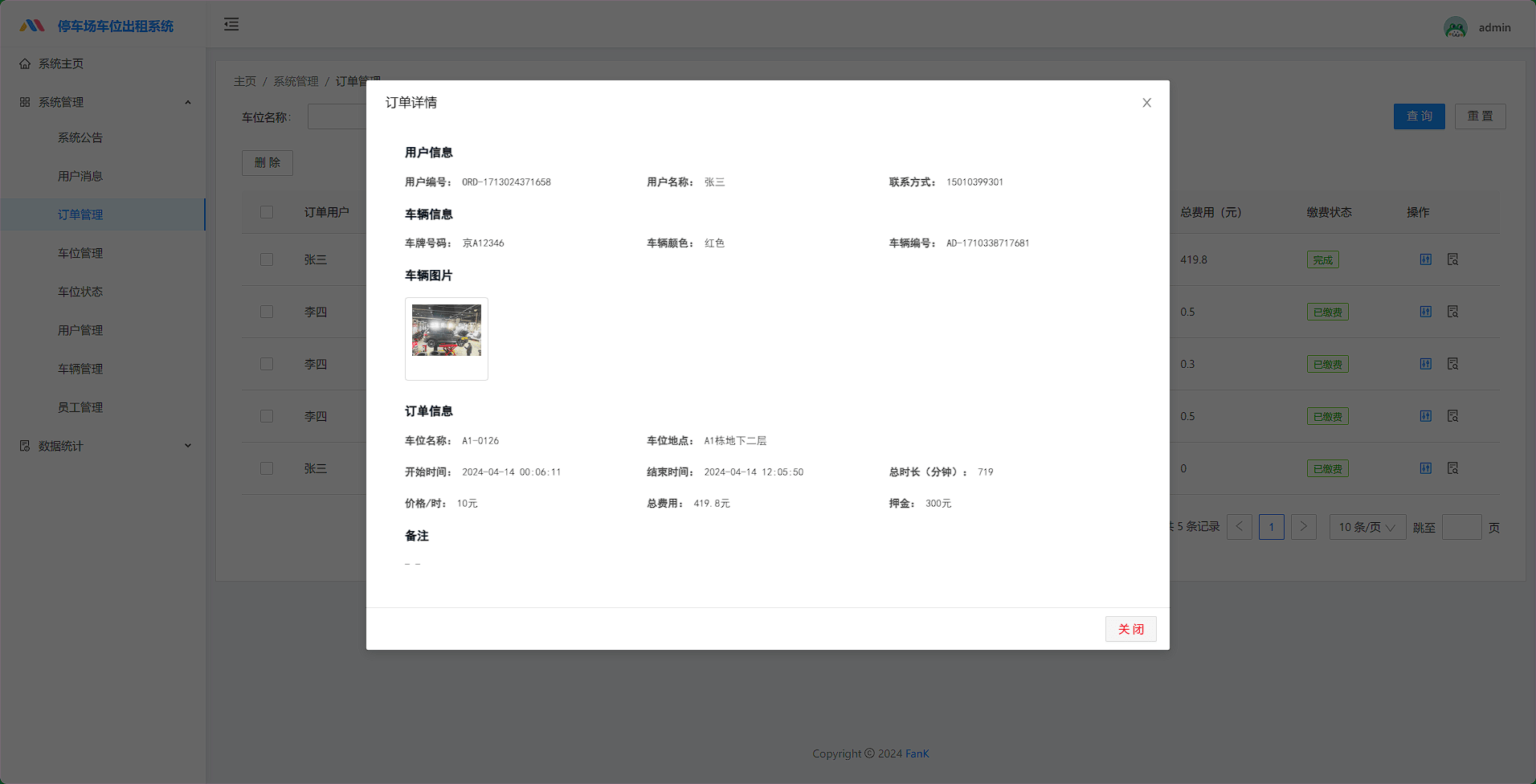Click phone number 15010399301
Image resolution: width=1536 pixels, height=784 pixels.
point(974,182)
